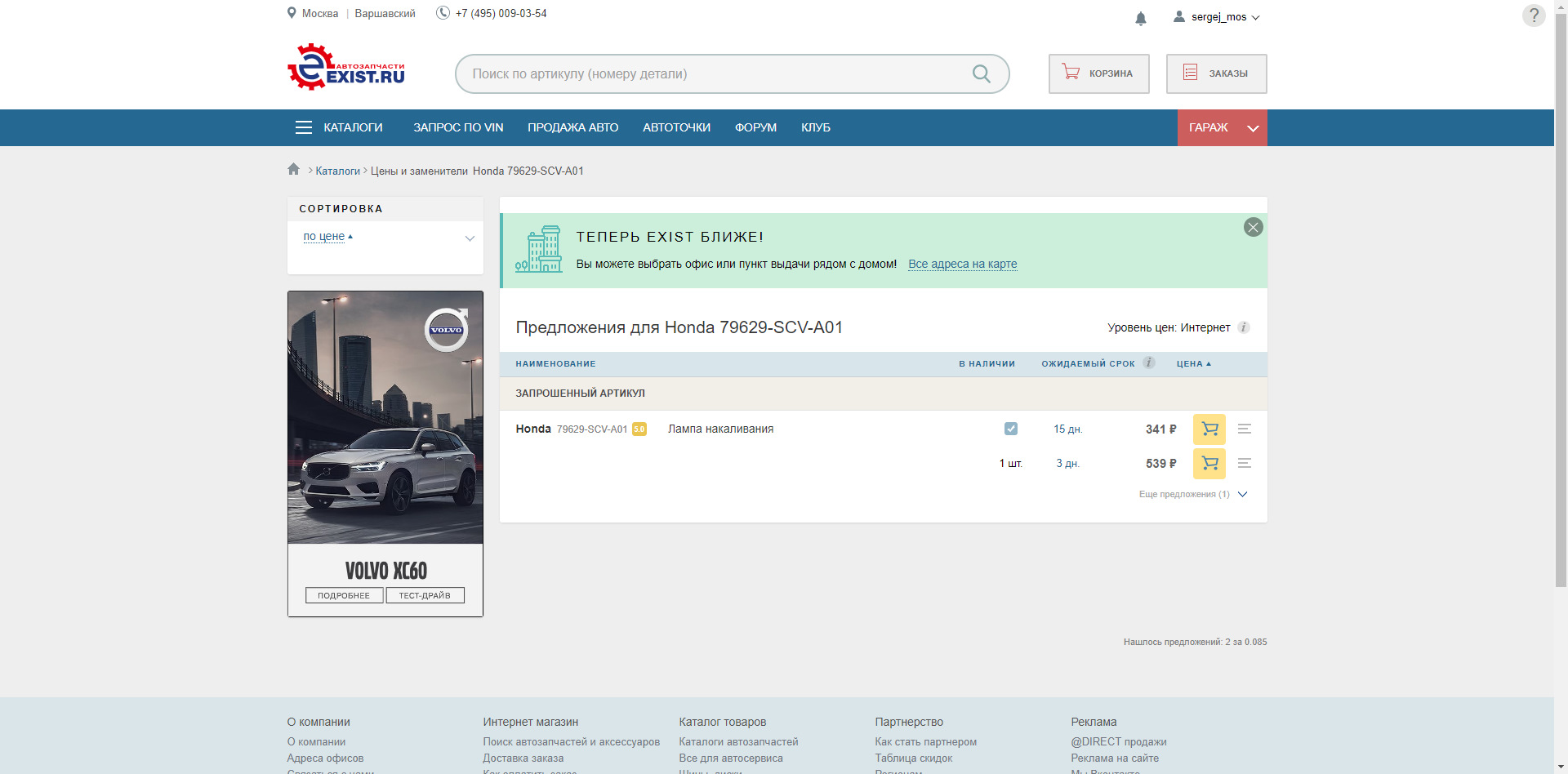Toggle the availability checkbox in Honda row
1568x774 pixels.
point(1011,429)
